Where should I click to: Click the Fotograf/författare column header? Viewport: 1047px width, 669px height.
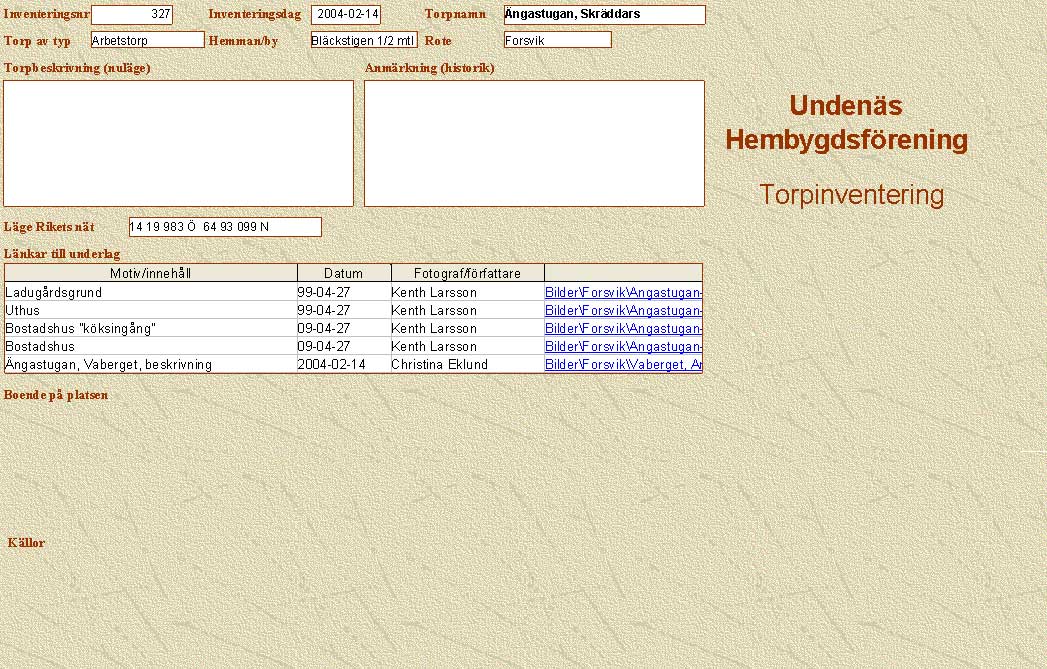467,273
